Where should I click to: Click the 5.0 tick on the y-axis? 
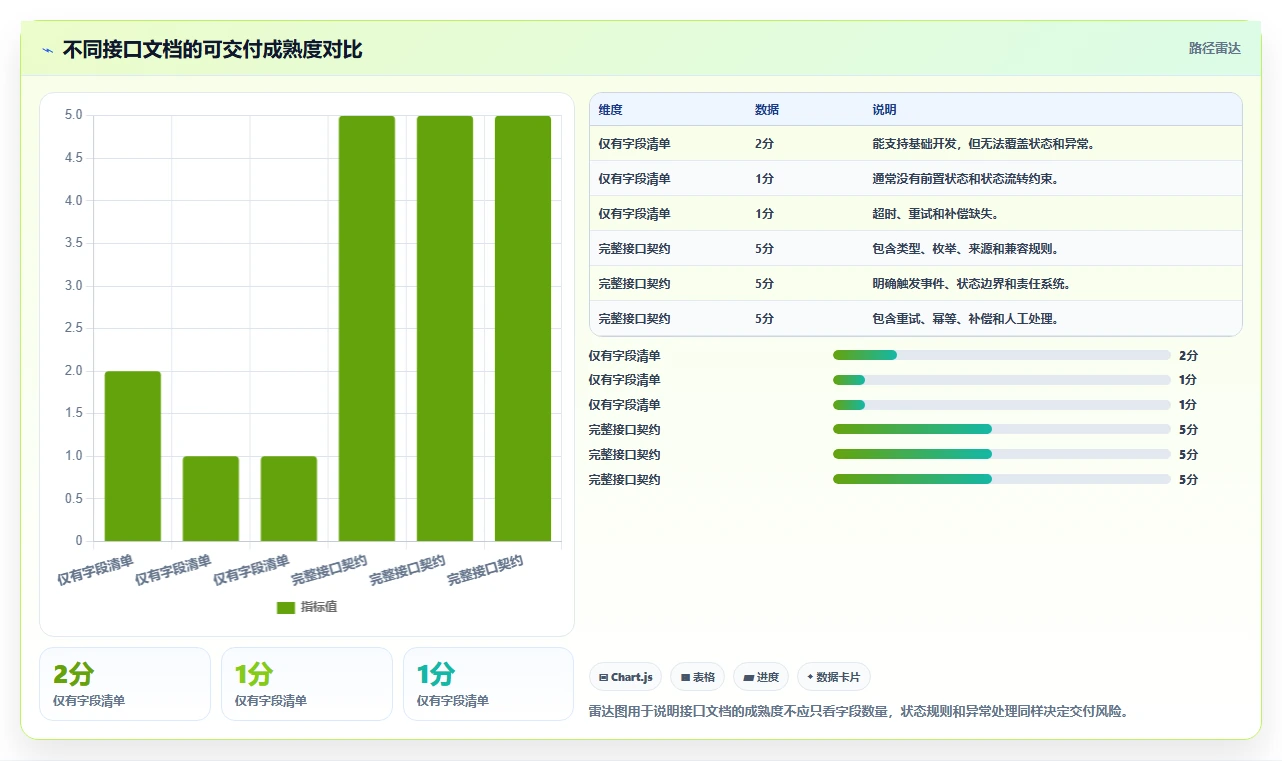[73, 115]
